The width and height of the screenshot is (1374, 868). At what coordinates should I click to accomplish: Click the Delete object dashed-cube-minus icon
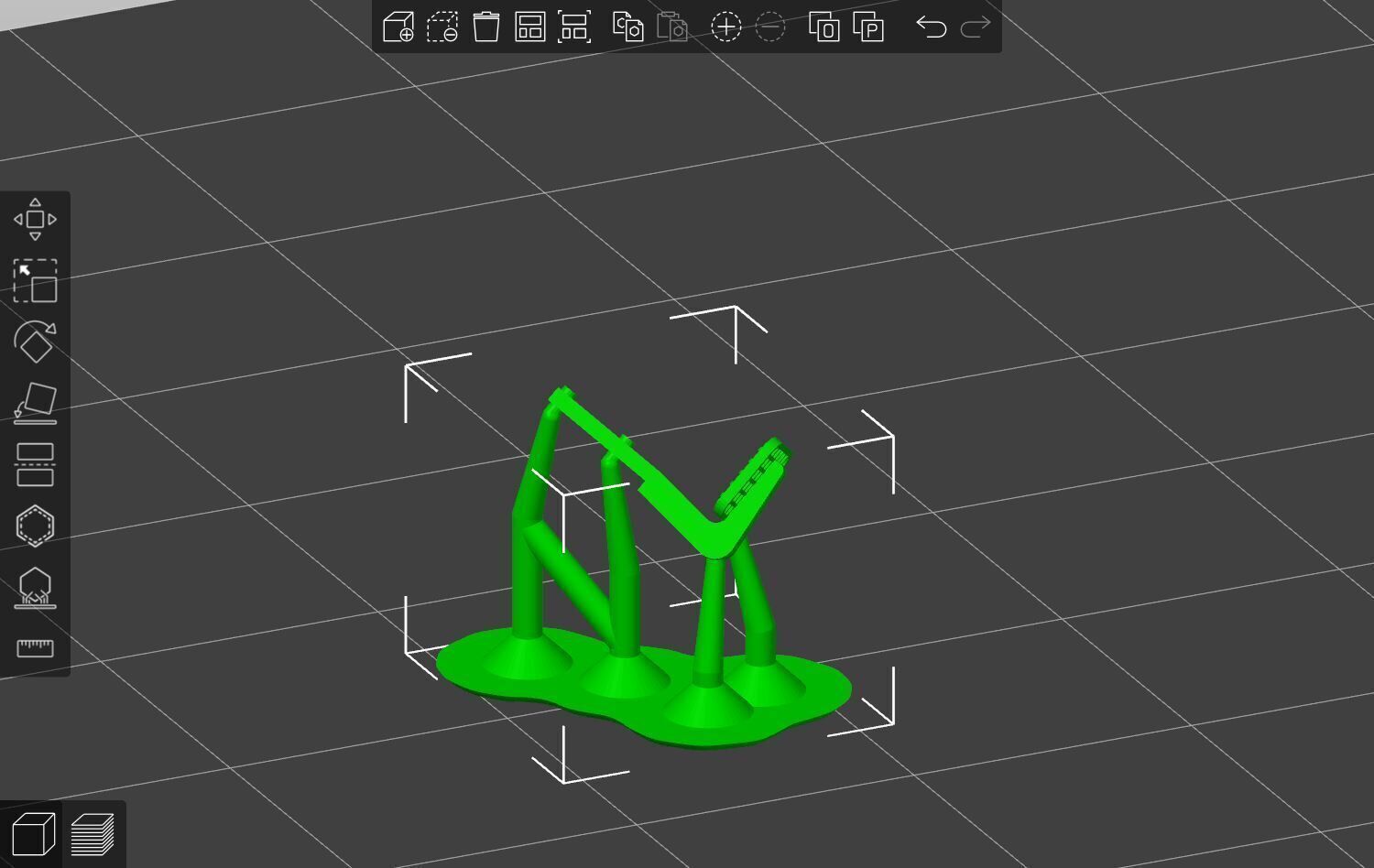click(x=442, y=27)
